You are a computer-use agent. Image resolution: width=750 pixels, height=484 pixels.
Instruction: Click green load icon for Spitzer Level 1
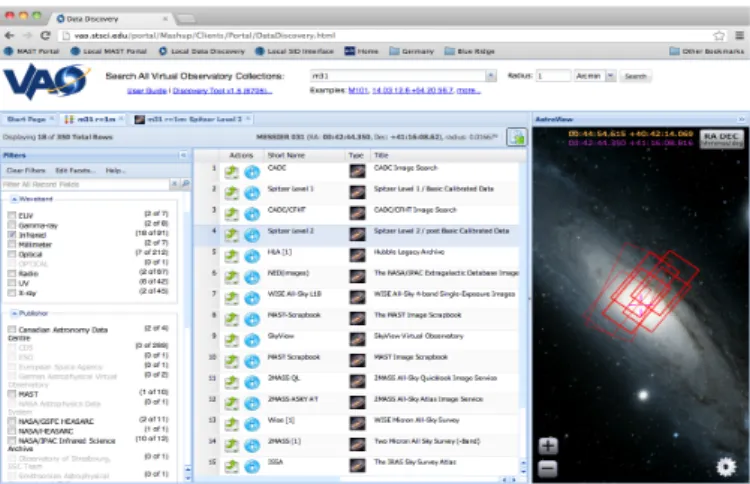(232, 193)
